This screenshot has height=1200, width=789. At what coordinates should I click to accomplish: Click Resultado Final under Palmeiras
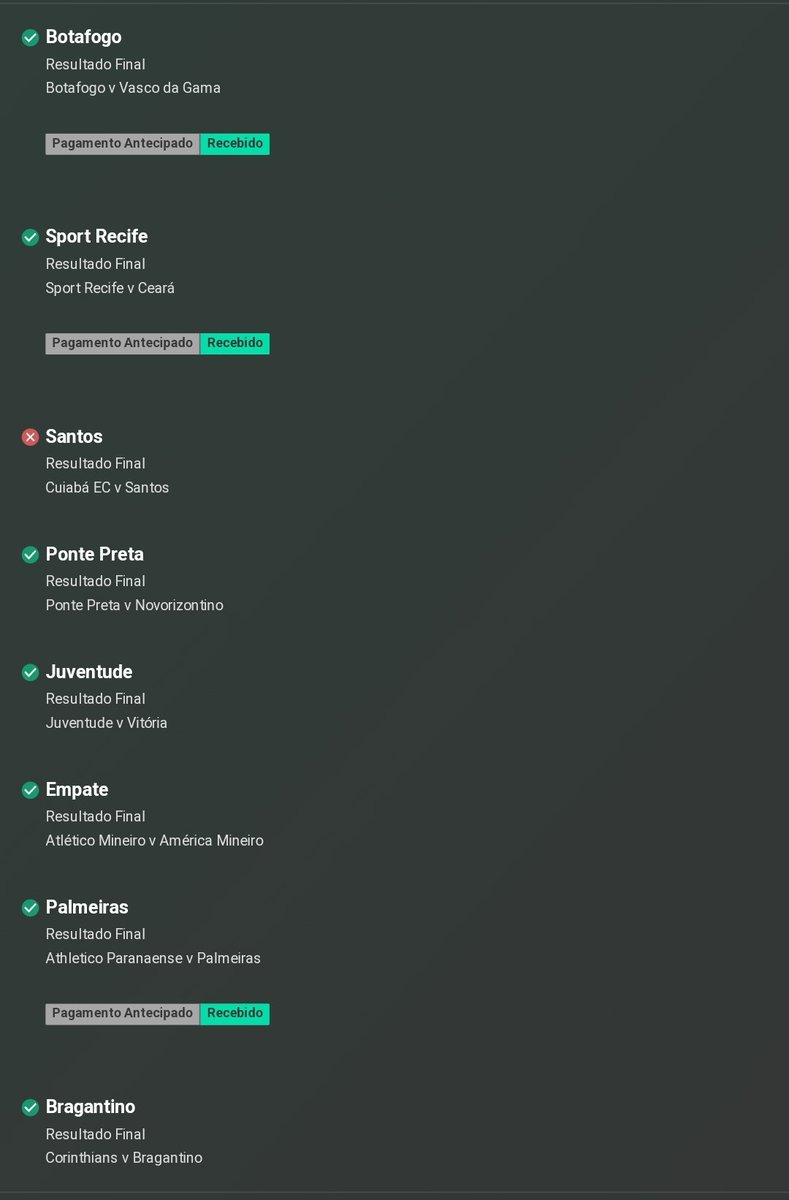click(x=96, y=934)
